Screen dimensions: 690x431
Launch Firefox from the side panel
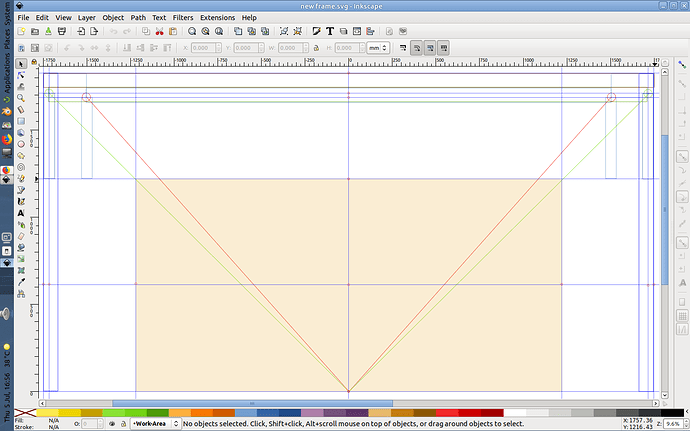pos(7,137)
